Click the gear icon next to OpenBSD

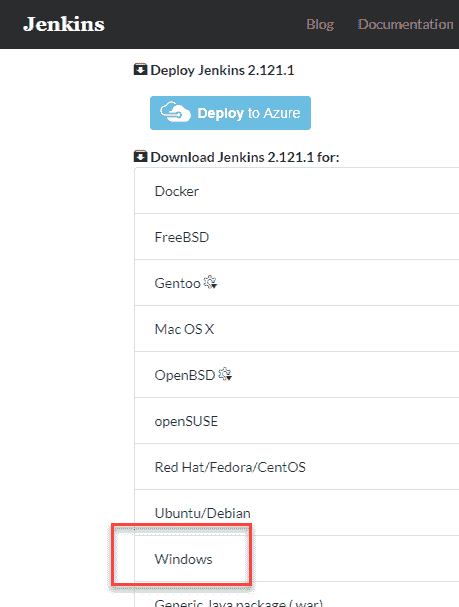pyautogui.click(x=225, y=374)
